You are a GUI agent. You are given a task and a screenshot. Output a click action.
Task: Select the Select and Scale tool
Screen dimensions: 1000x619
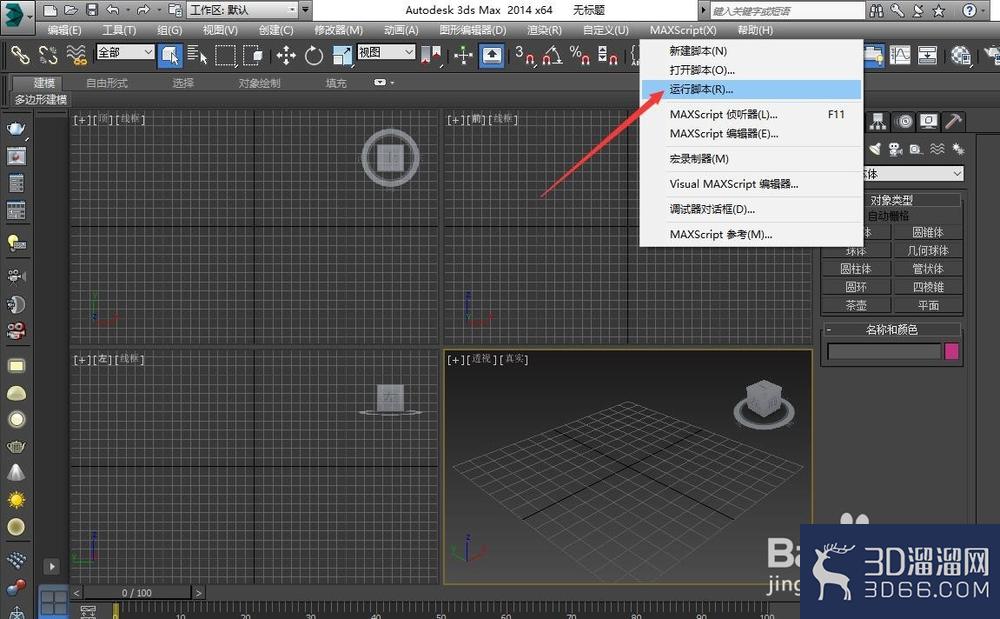342,55
